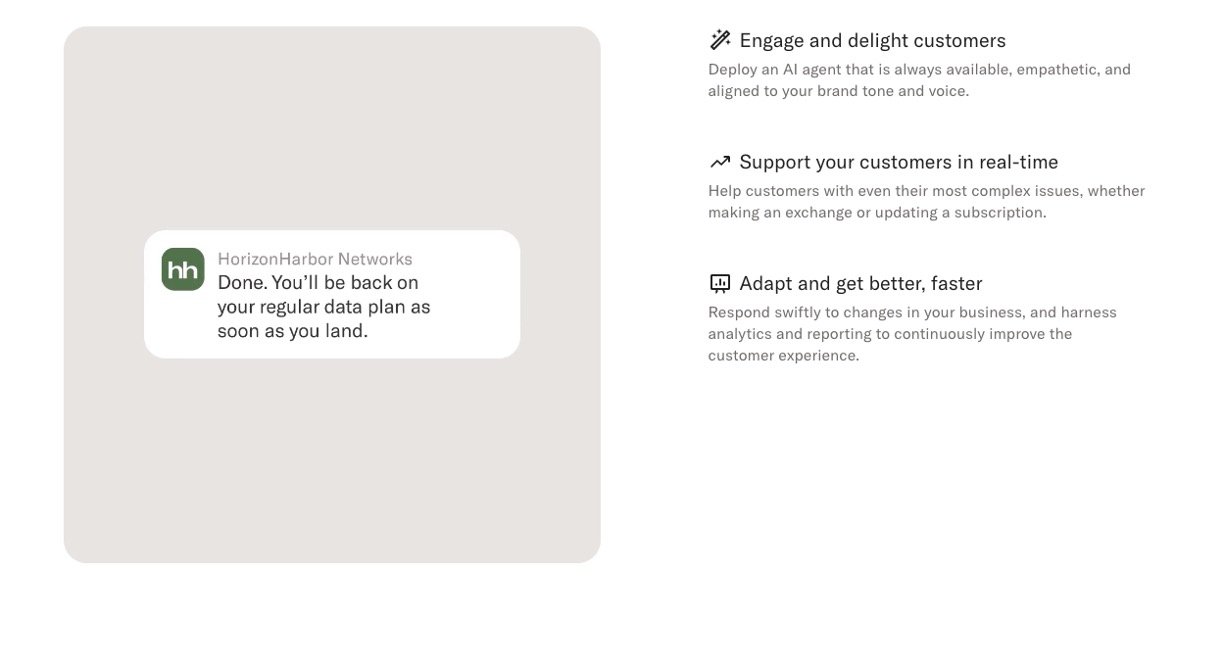Click the trending arrow icon beside Support
This screenshot has height=670, width=1224.
click(720, 162)
